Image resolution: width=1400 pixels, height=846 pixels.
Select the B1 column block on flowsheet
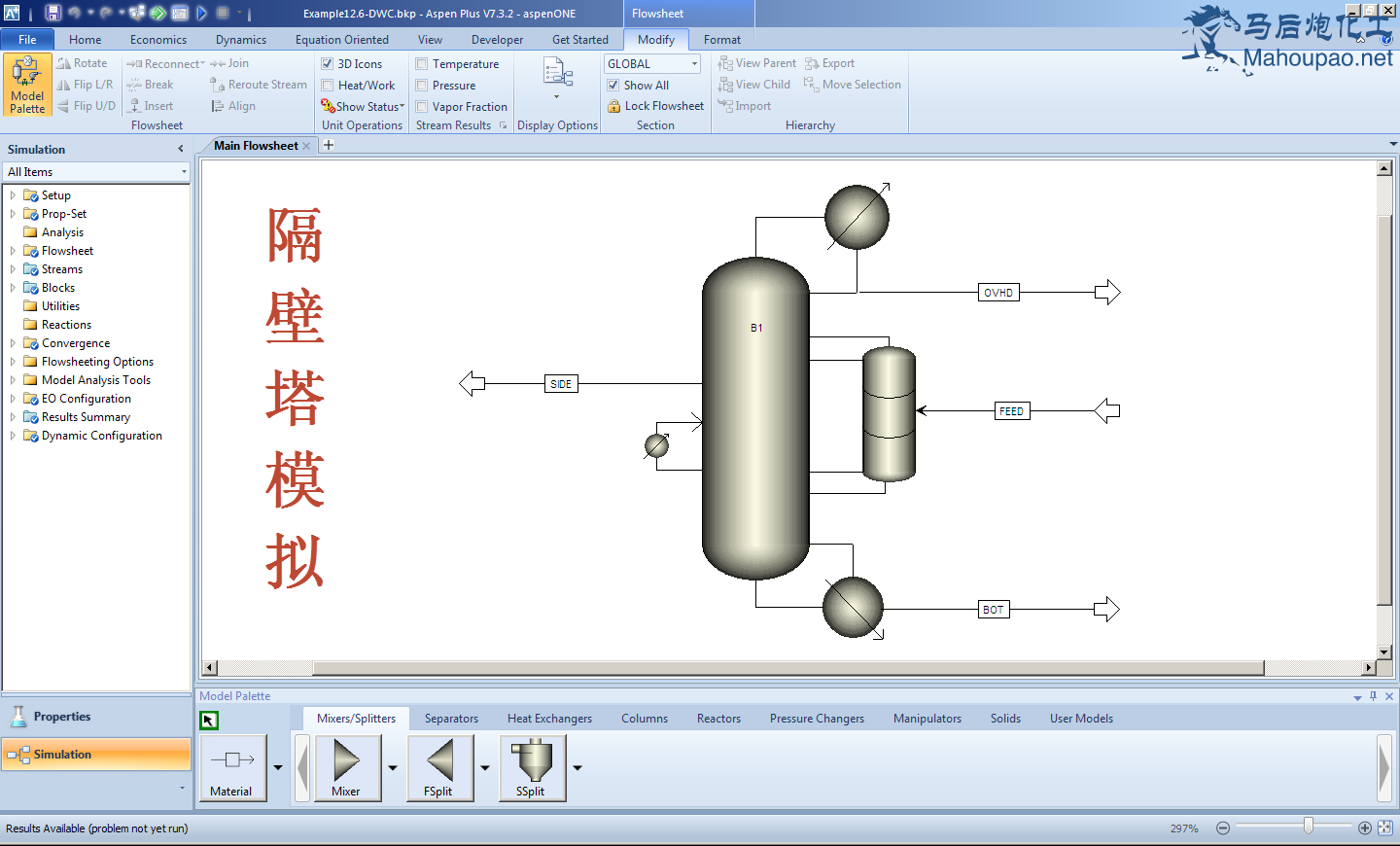(x=755, y=418)
